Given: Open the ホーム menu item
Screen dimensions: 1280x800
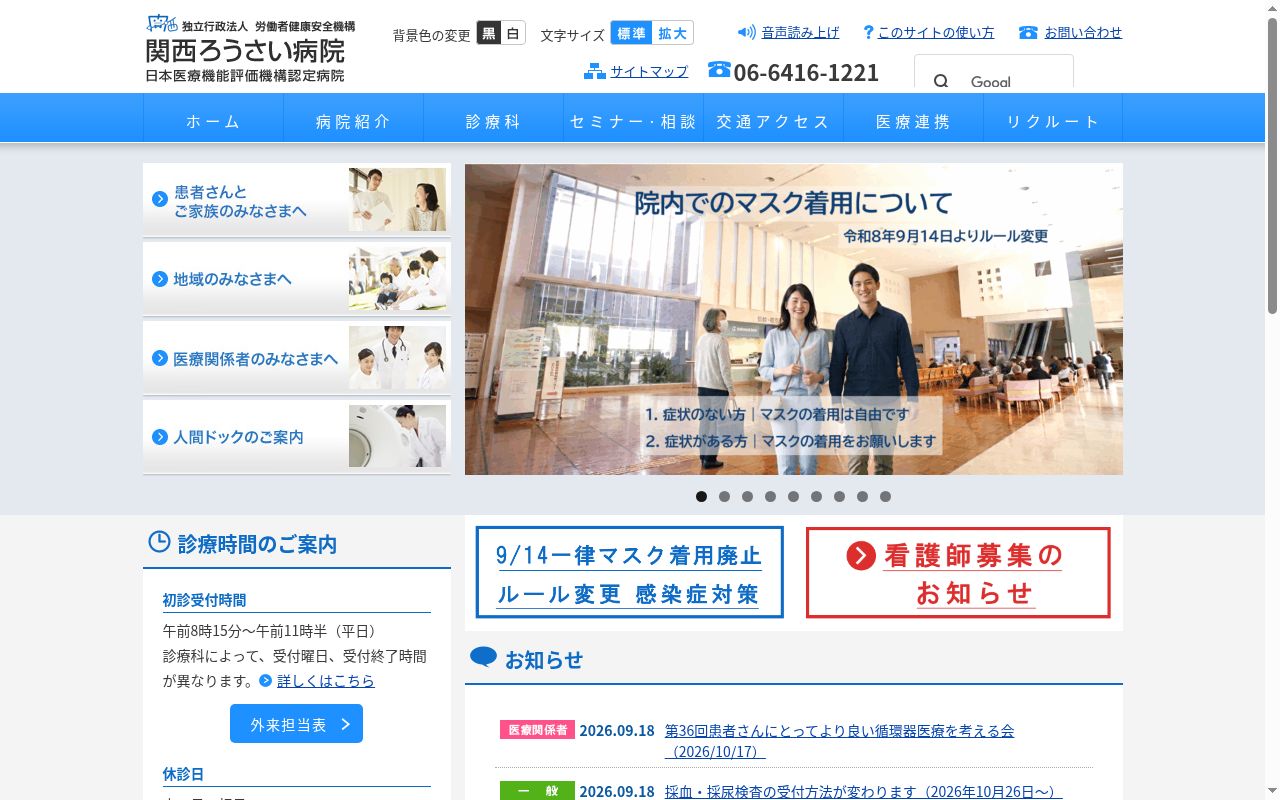Looking at the screenshot, I should coord(213,118).
